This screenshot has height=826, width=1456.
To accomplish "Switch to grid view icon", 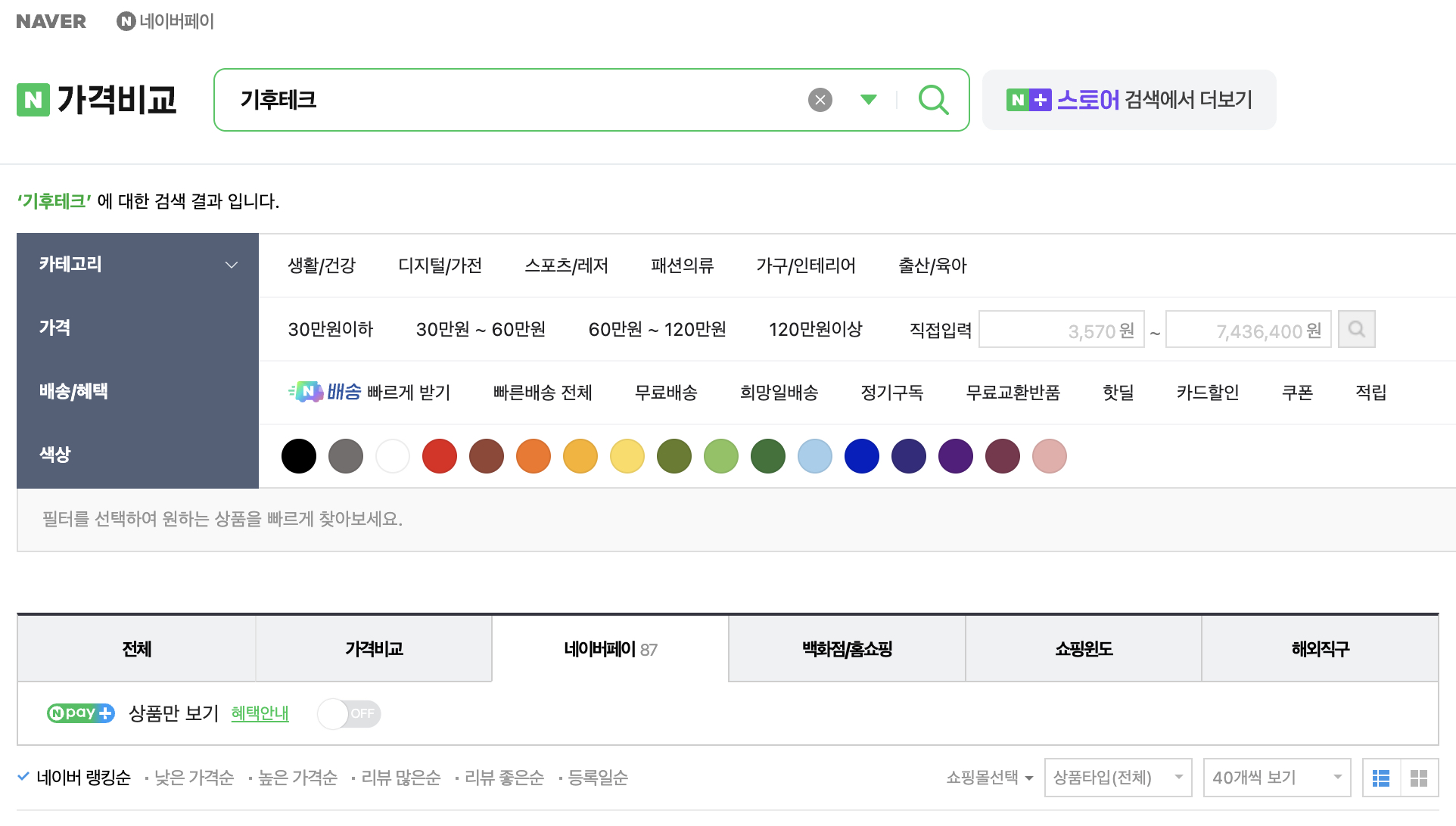I will click(1419, 778).
